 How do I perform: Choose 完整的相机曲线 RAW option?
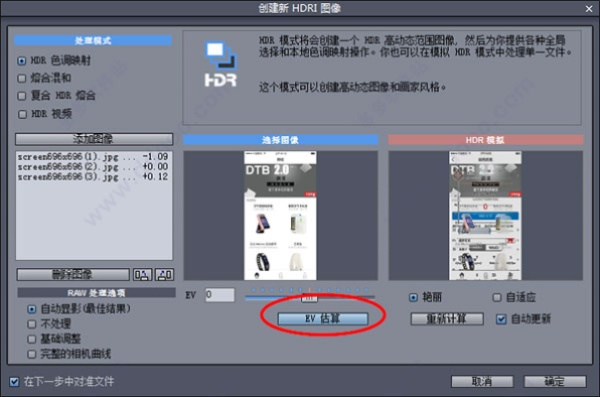(32, 355)
